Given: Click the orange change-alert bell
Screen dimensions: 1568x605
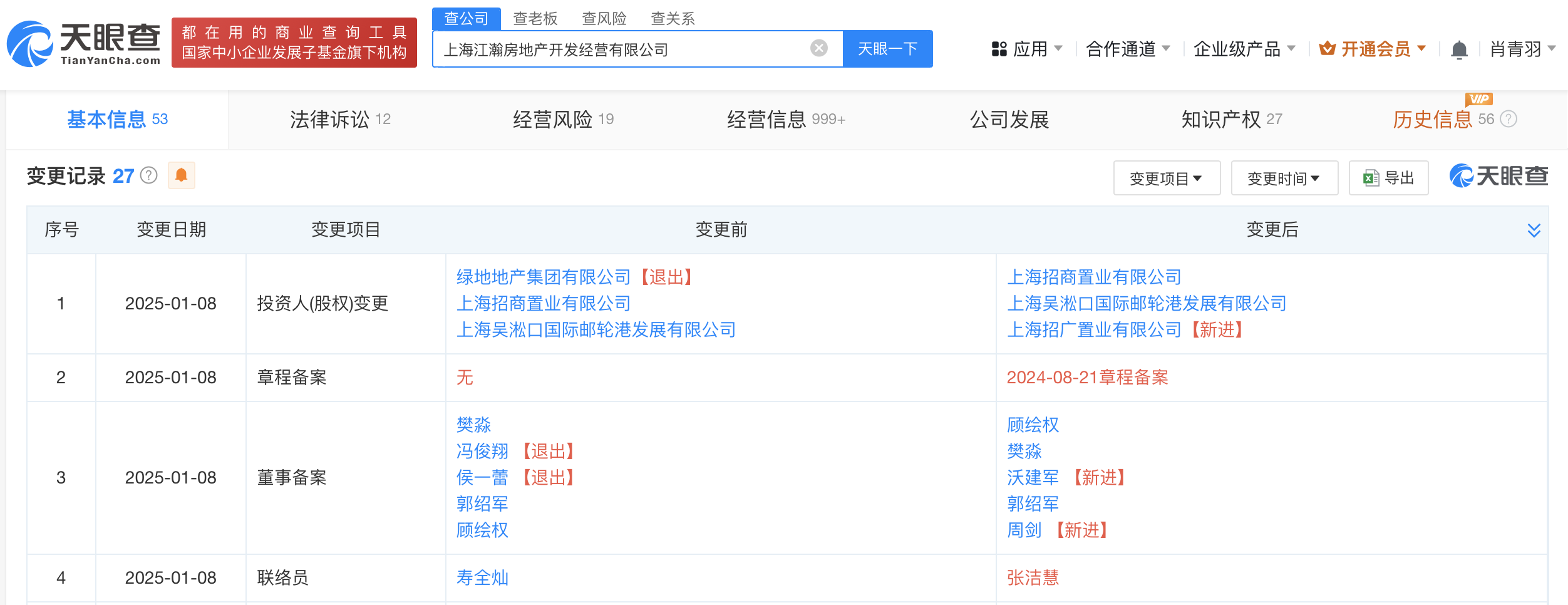Looking at the screenshot, I should coord(182,175).
